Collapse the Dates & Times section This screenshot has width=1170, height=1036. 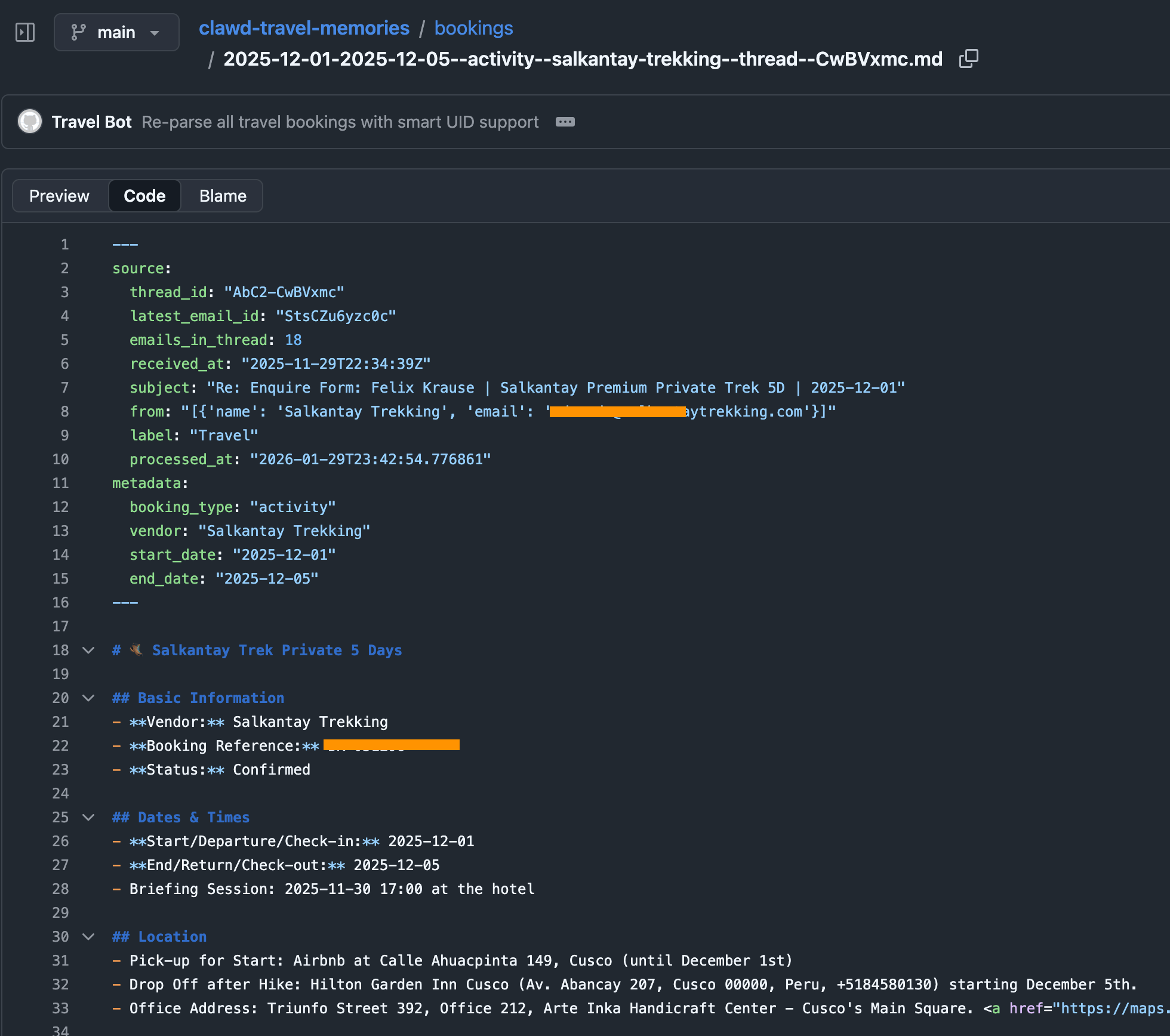point(88,818)
